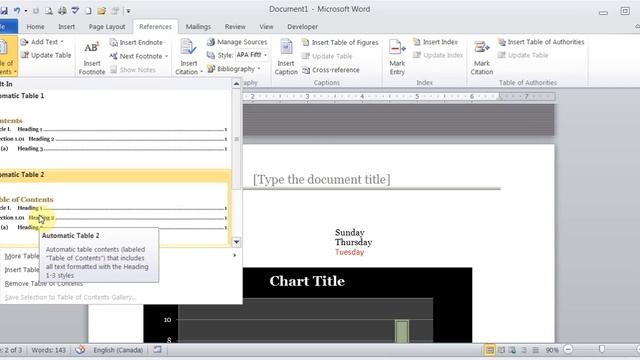Open the Next Footnote dropdown arrow
Image resolution: width=640 pixels, height=360 pixels.
click(x=167, y=56)
